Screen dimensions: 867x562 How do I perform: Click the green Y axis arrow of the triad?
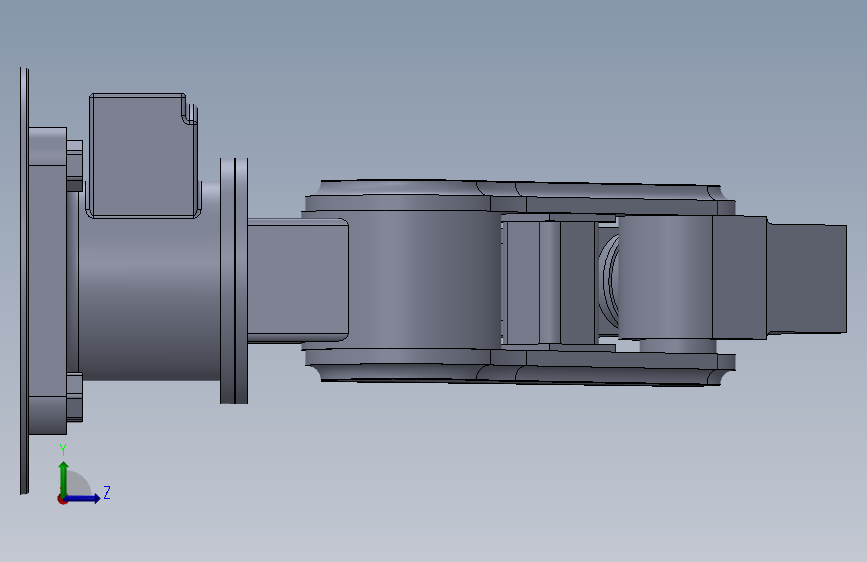coord(64,479)
